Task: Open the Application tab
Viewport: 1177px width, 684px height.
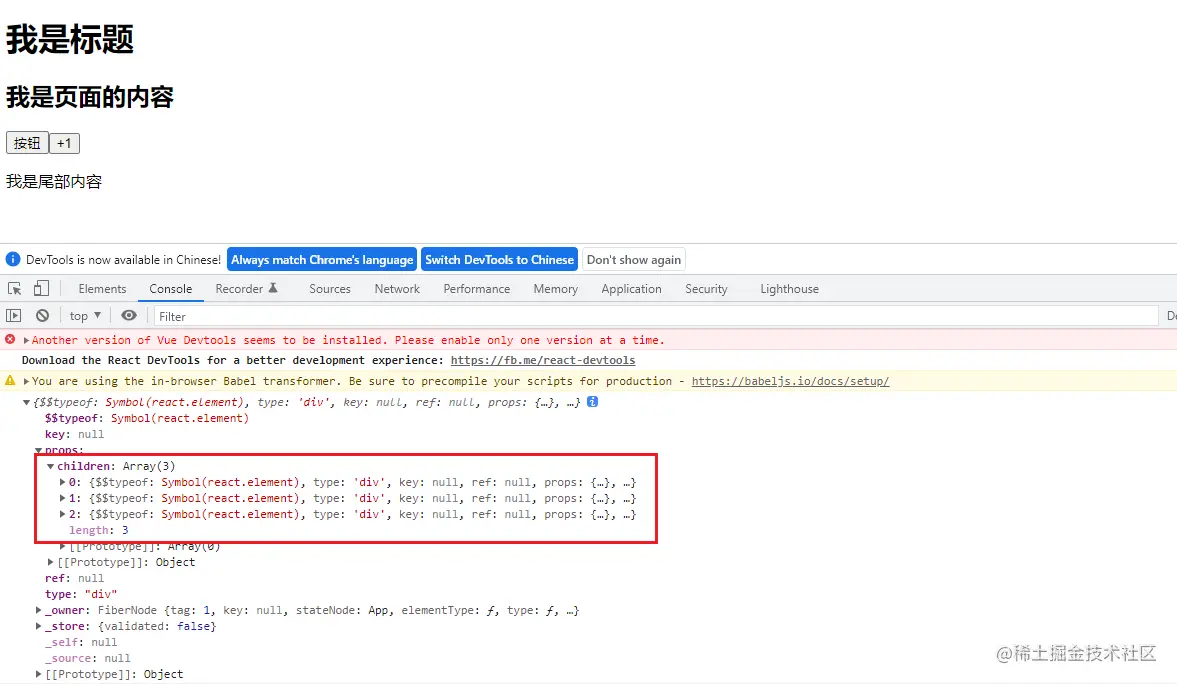Action: (631, 289)
